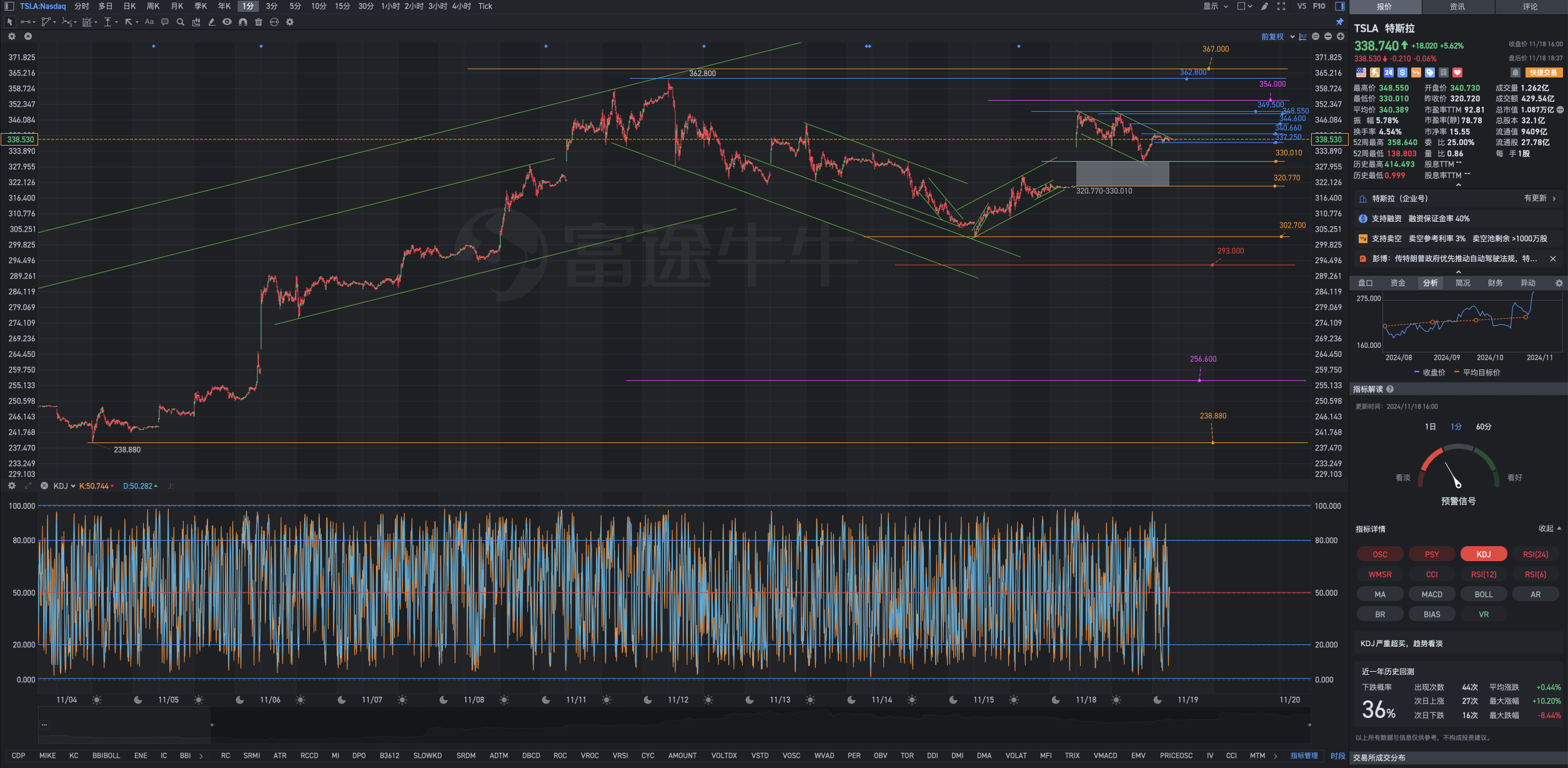The width and height of the screenshot is (1568, 768).
Task: Open the 评论 comments tab
Action: coord(1531,7)
